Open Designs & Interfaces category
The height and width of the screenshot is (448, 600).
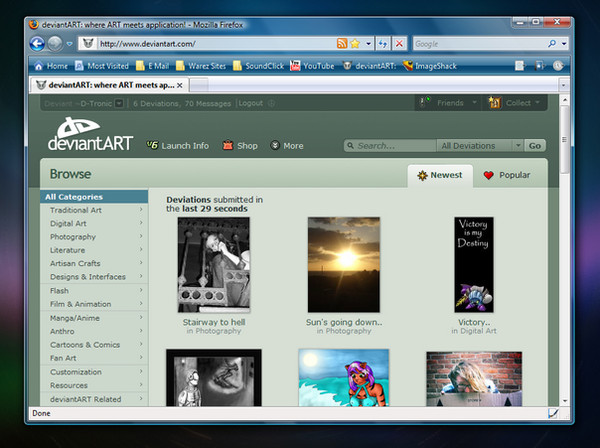click(88, 277)
